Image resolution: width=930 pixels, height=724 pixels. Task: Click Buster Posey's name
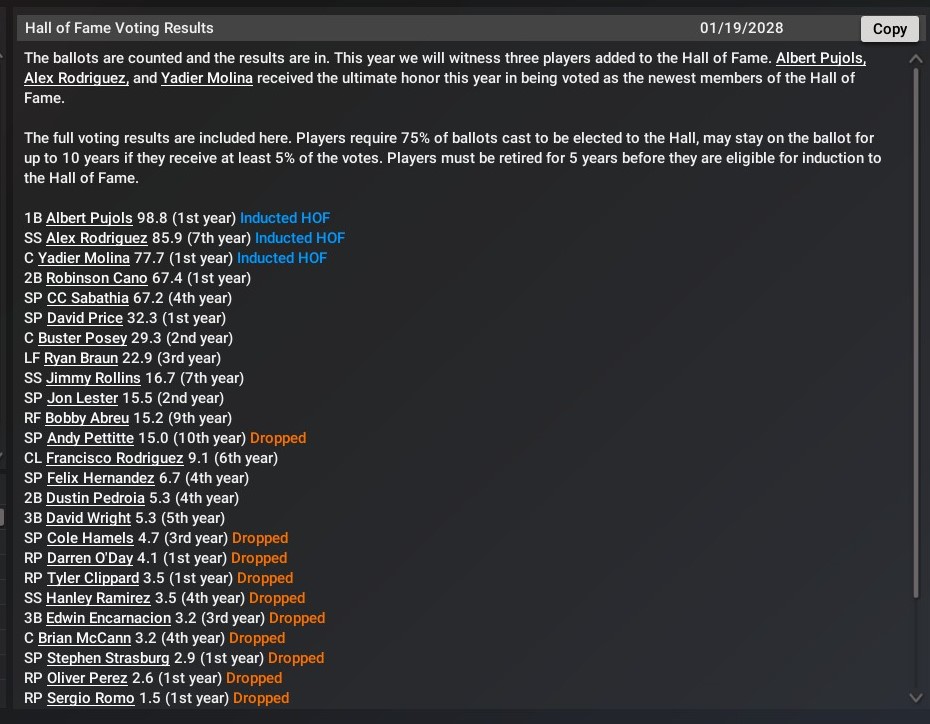tap(82, 338)
